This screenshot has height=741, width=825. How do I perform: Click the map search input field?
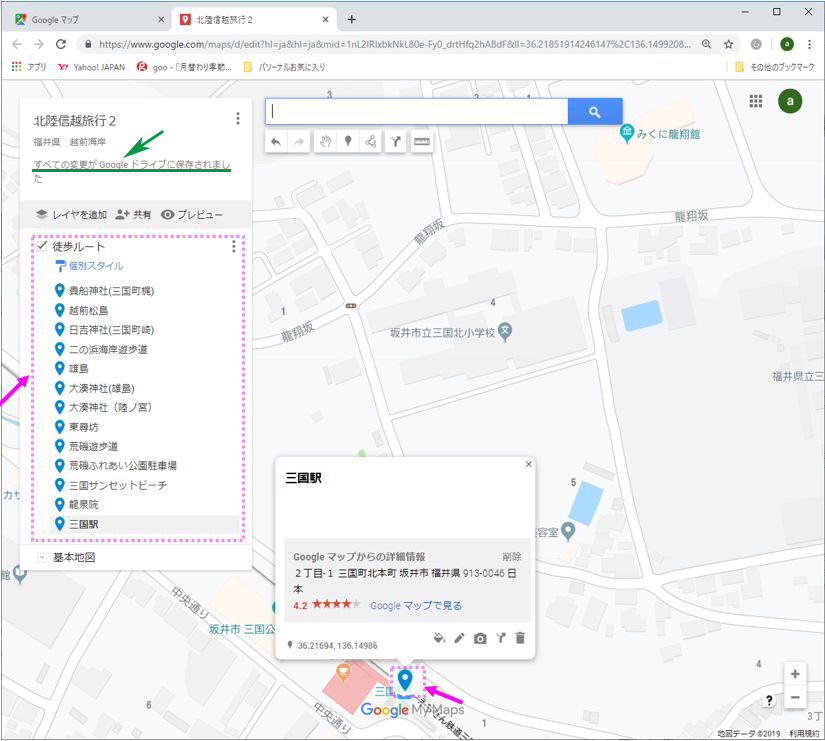tap(417, 112)
